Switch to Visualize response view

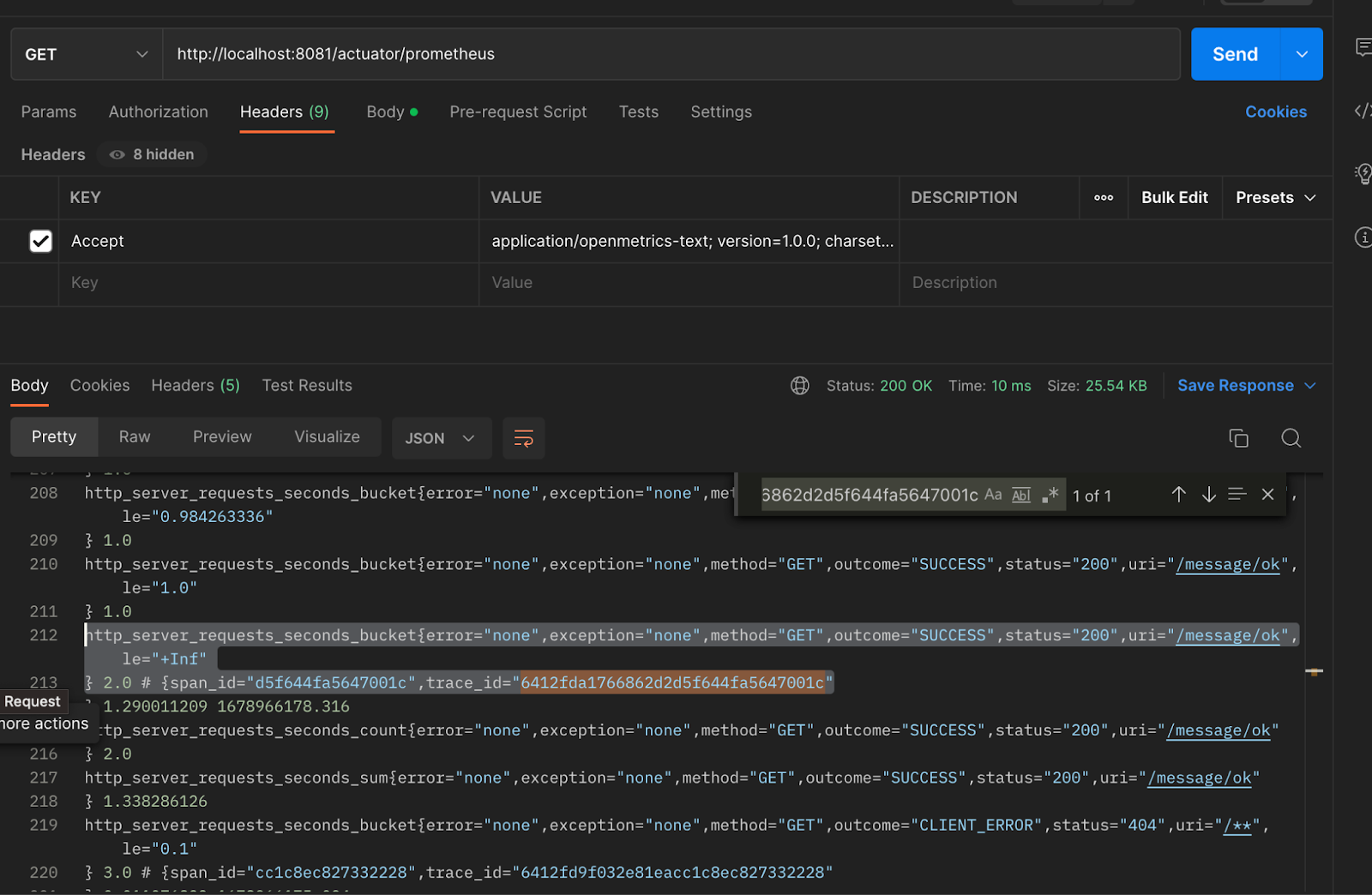327,437
